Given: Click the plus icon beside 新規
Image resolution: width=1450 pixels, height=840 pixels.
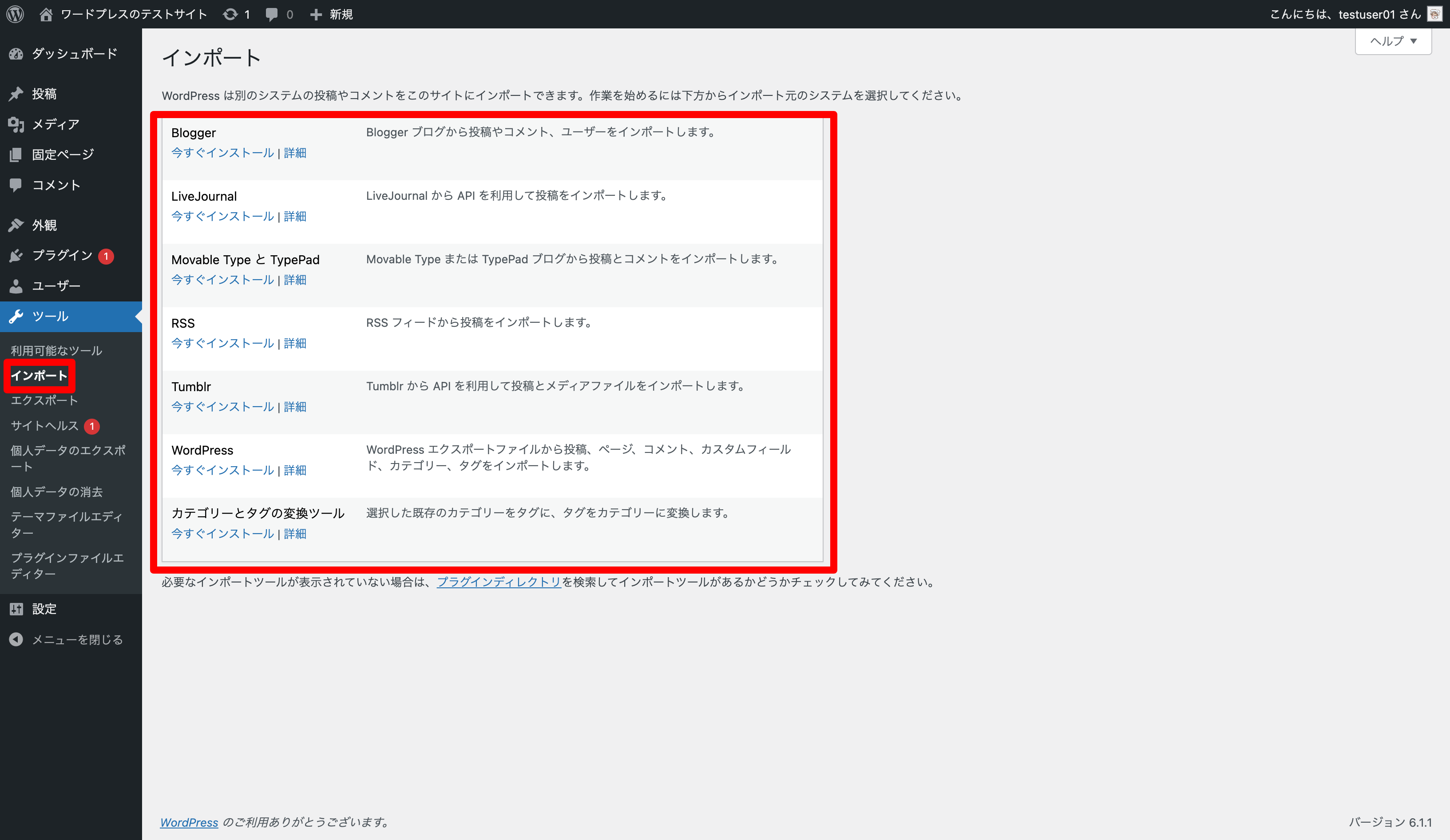Looking at the screenshot, I should pyautogui.click(x=315, y=14).
